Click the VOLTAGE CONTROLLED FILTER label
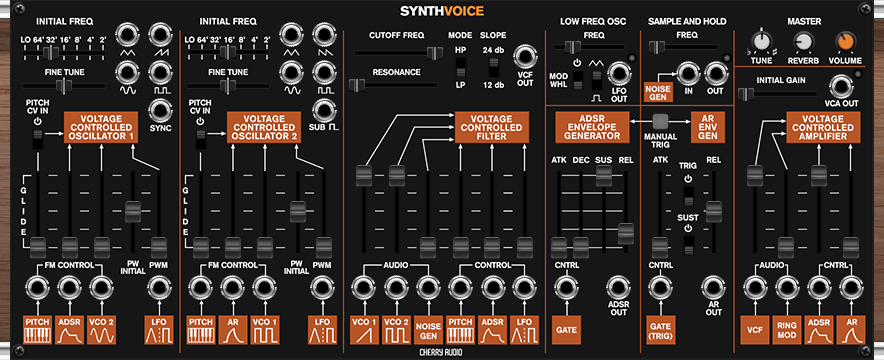 click(x=492, y=127)
